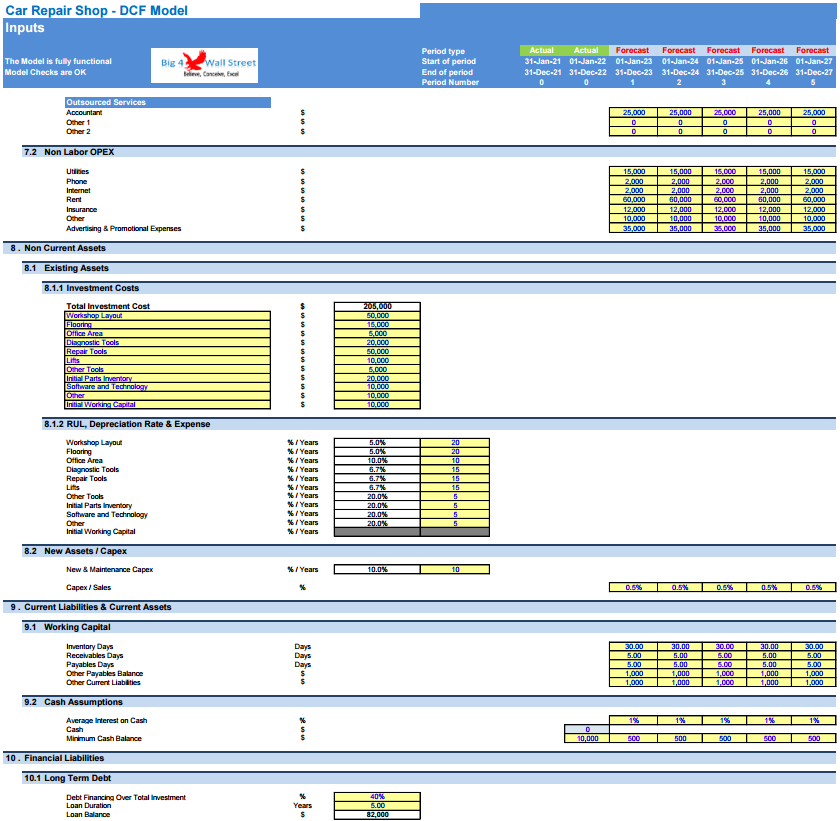This screenshot has height=821, width=840.
Task: Select the Total Investment Cost value 205,000
Action: click(377, 306)
